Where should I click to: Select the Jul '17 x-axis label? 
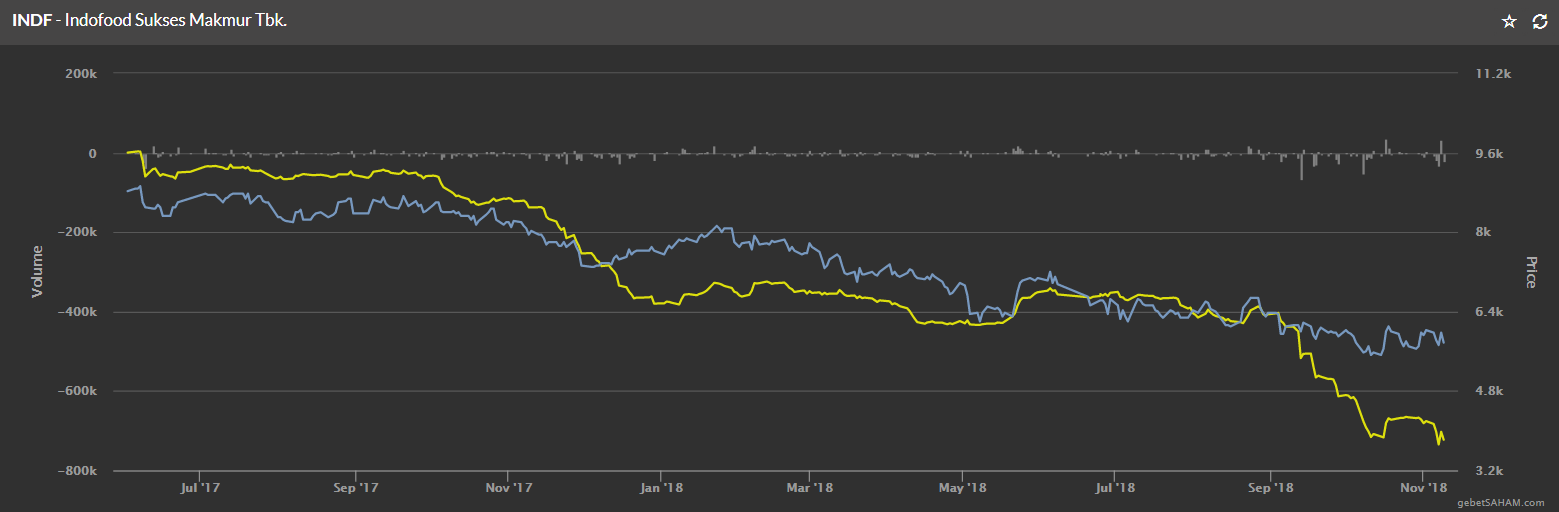pos(200,488)
